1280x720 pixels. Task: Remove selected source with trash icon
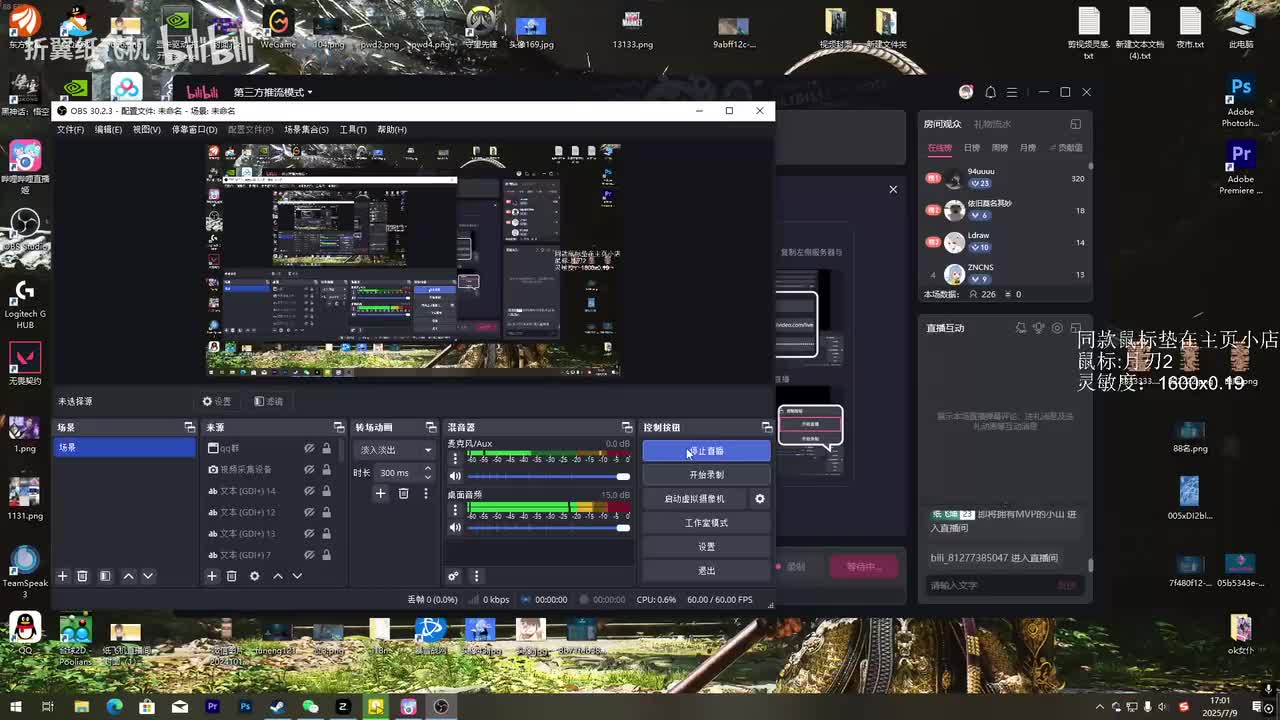[x=232, y=576]
